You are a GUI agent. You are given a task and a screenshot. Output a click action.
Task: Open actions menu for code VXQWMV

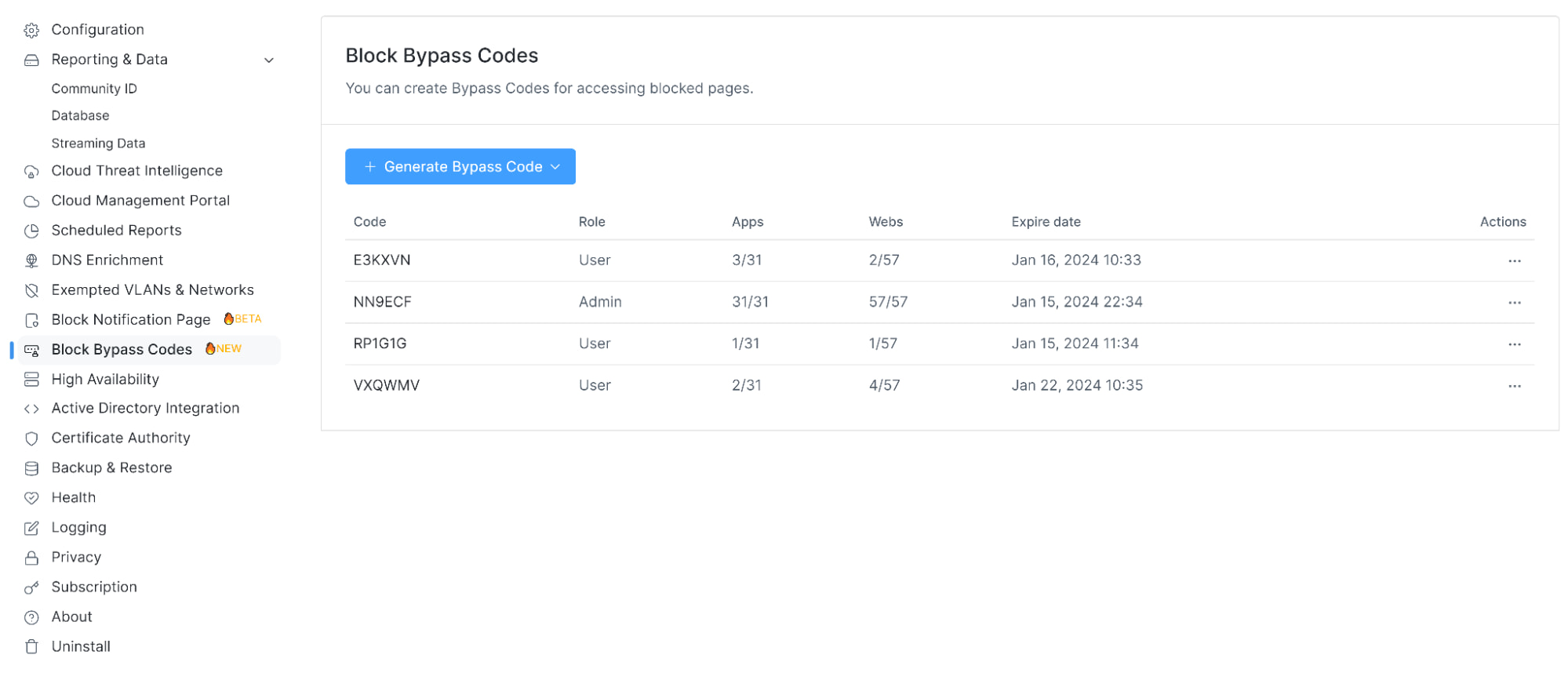[1514, 387]
